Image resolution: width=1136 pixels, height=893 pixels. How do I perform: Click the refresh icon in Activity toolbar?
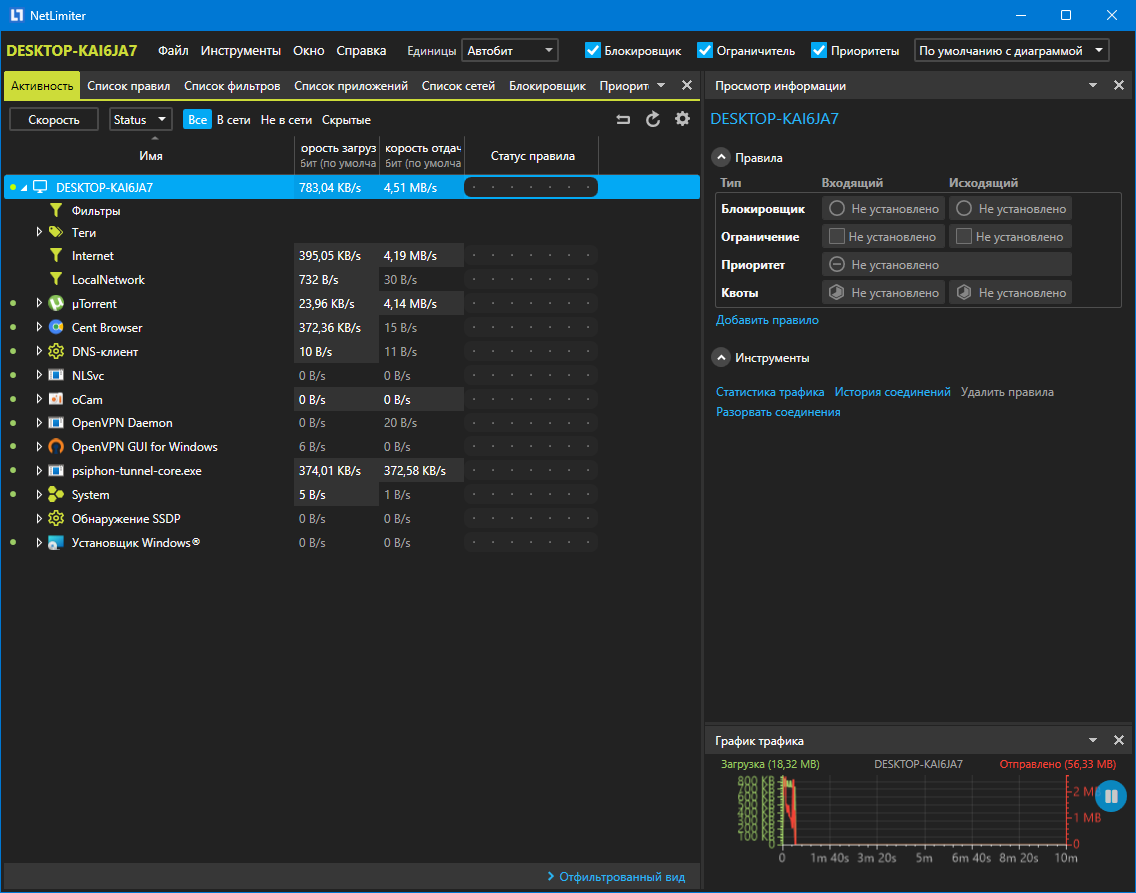(x=653, y=119)
